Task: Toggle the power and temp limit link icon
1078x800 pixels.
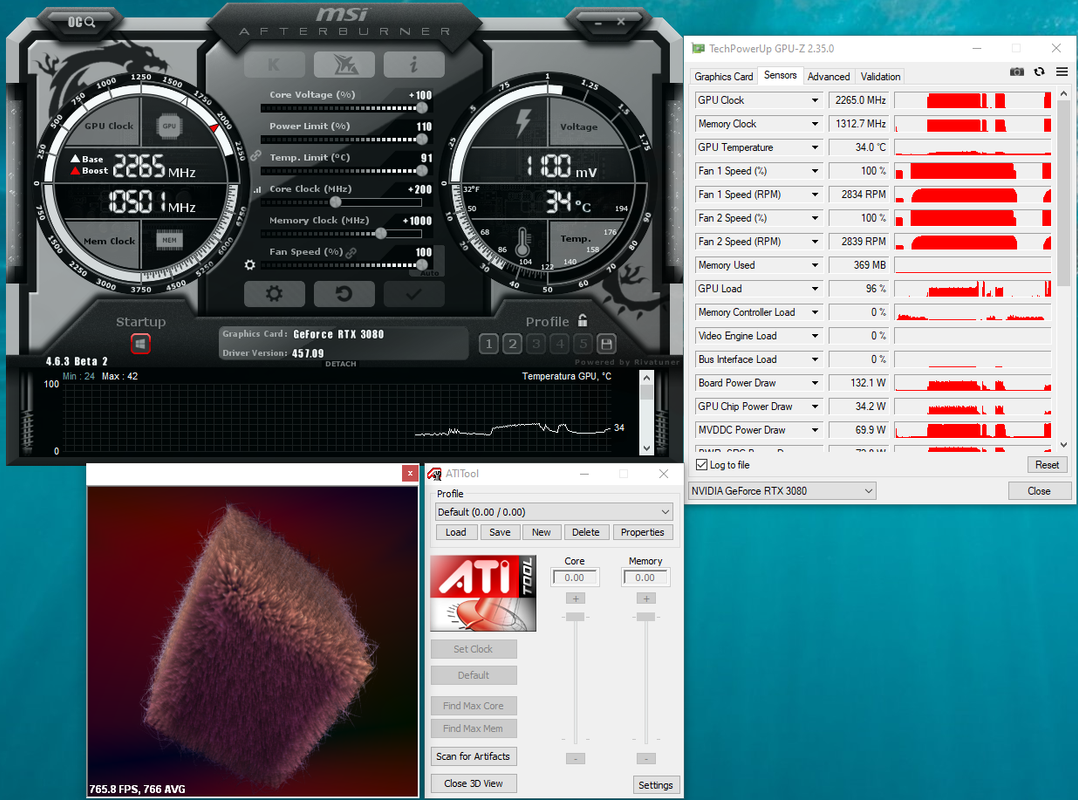Action: [x=255, y=156]
